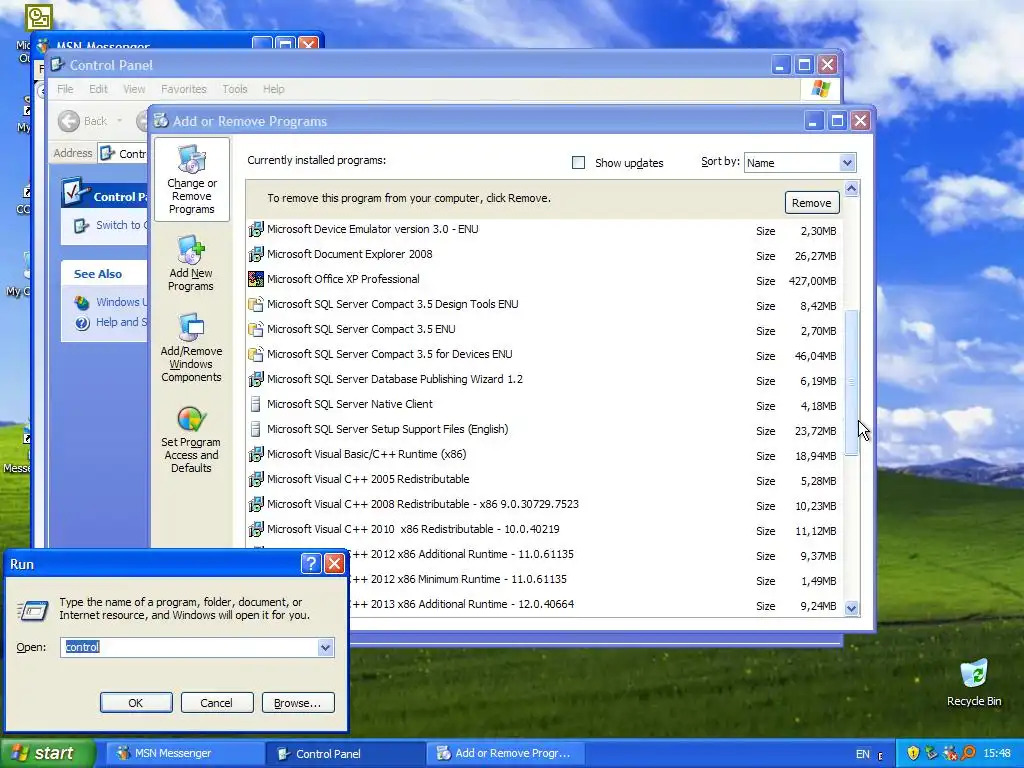
Task: Click icon of SQL Server Setup Support Files
Action: click(x=256, y=429)
